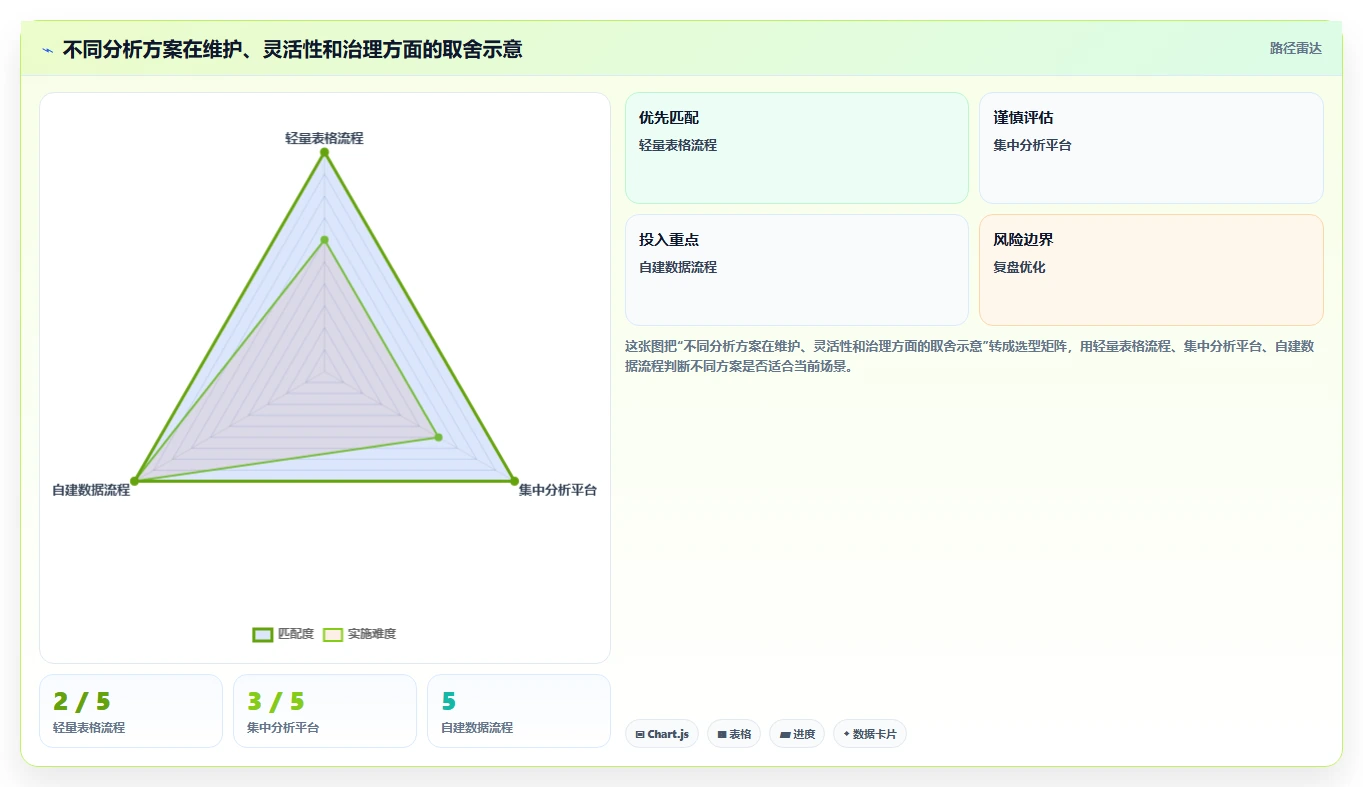Click the outer data point at 集中分析平台 vertex
This screenshot has height=787, width=1363.
514,481
